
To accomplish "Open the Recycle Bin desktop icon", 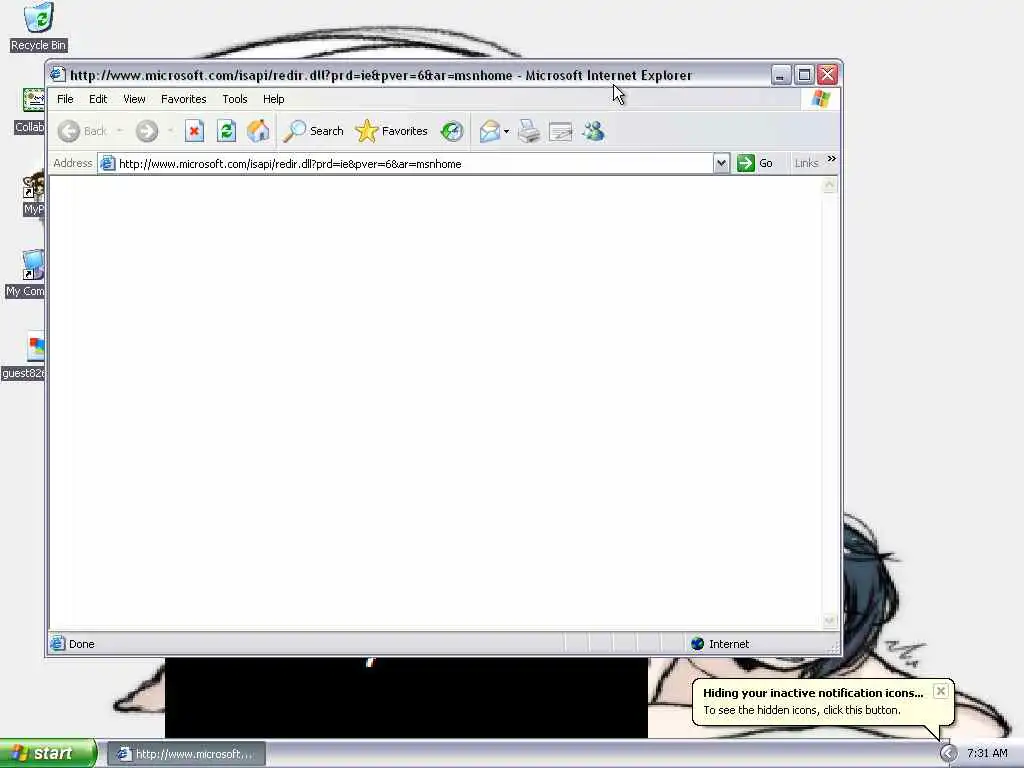I will 39,27.
